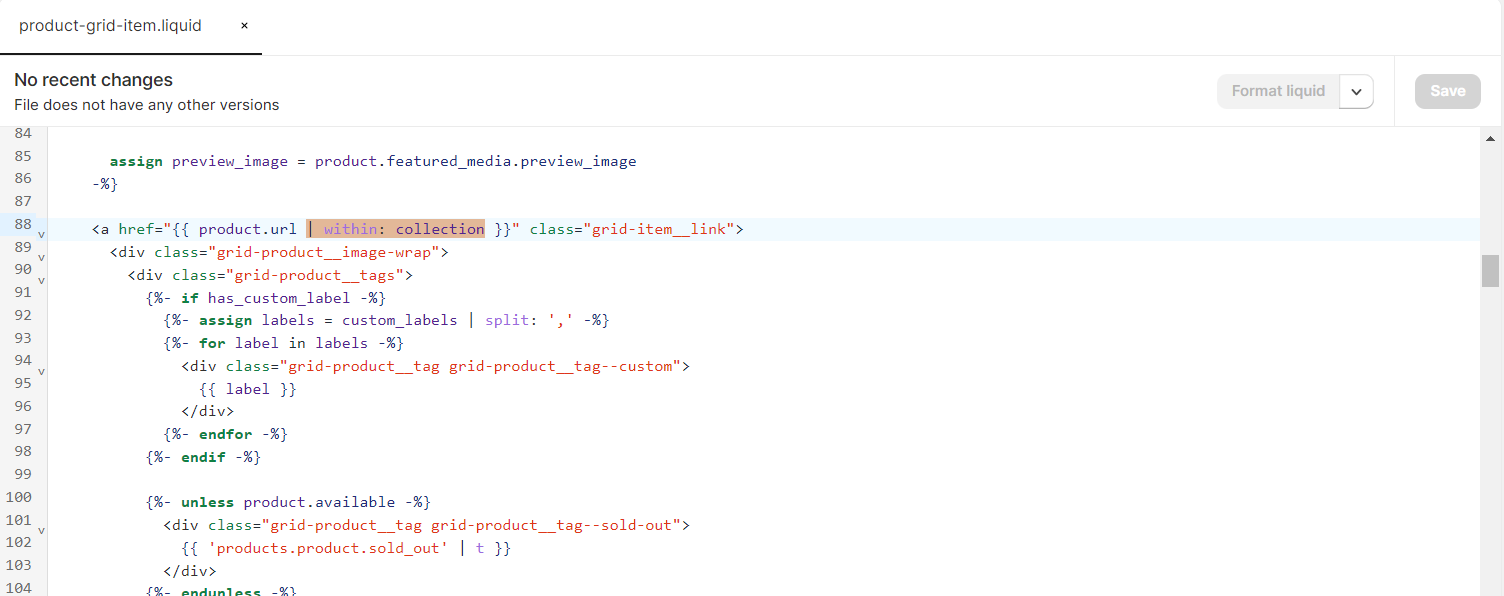
Task: Close the product-grid-item.liquid tab
Action: coord(244,26)
